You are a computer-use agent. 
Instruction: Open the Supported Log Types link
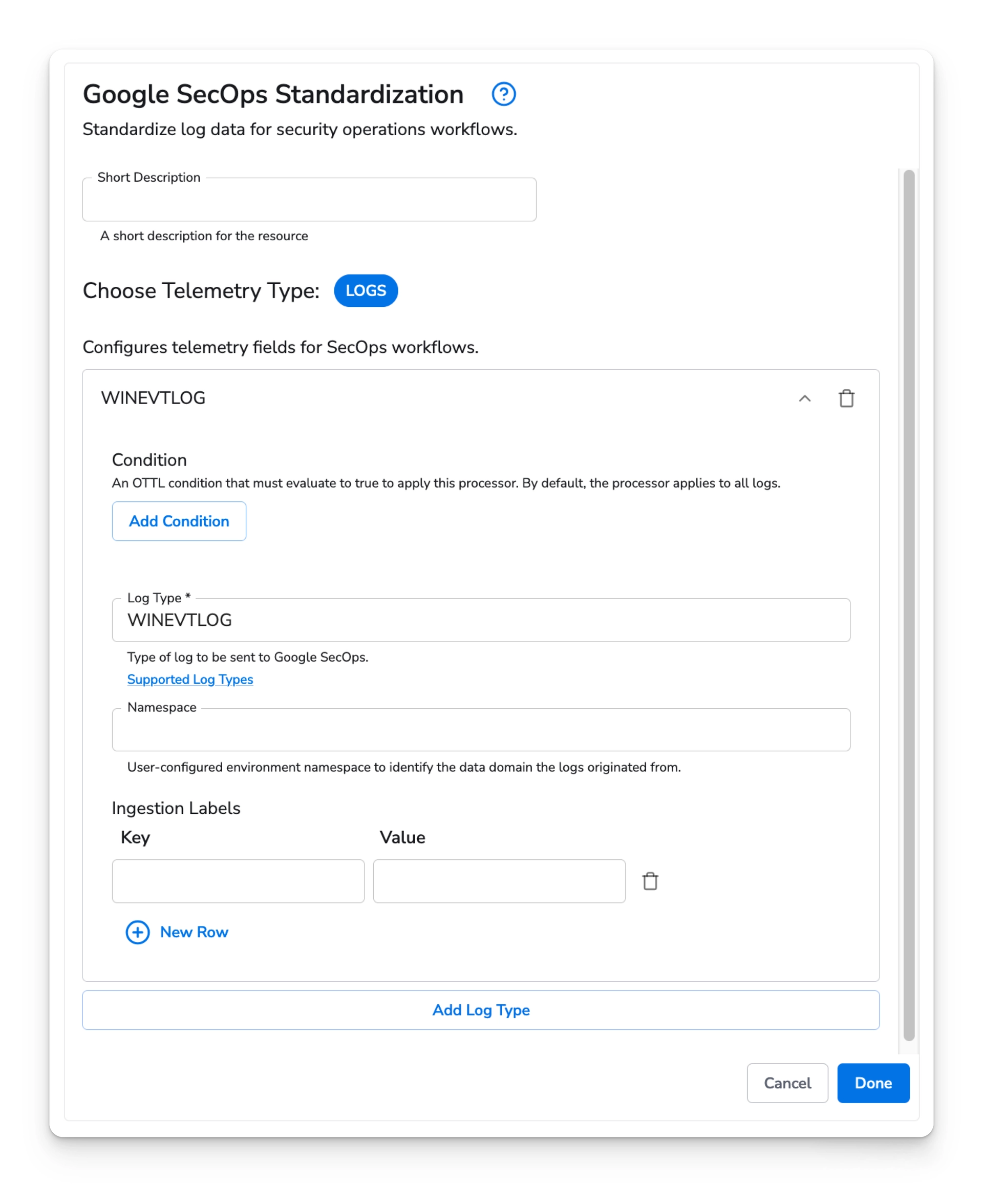click(190, 679)
